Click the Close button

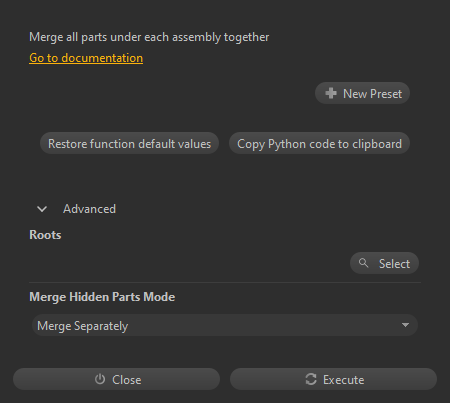(x=116, y=379)
